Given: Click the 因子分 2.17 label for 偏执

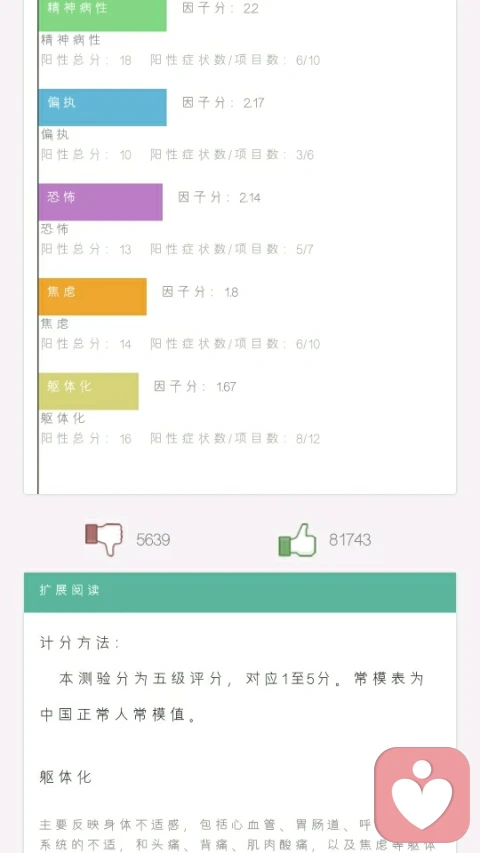Looking at the screenshot, I should pos(223,103).
